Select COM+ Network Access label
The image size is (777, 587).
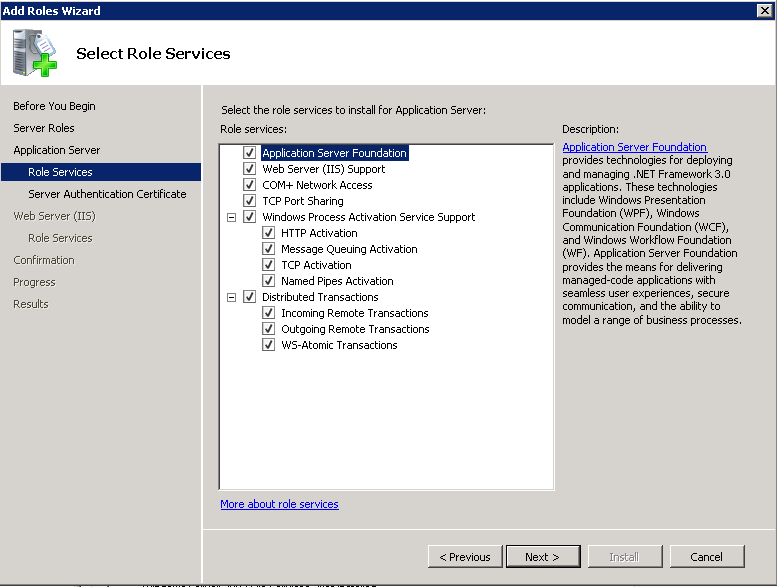click(x=317, y=185)
